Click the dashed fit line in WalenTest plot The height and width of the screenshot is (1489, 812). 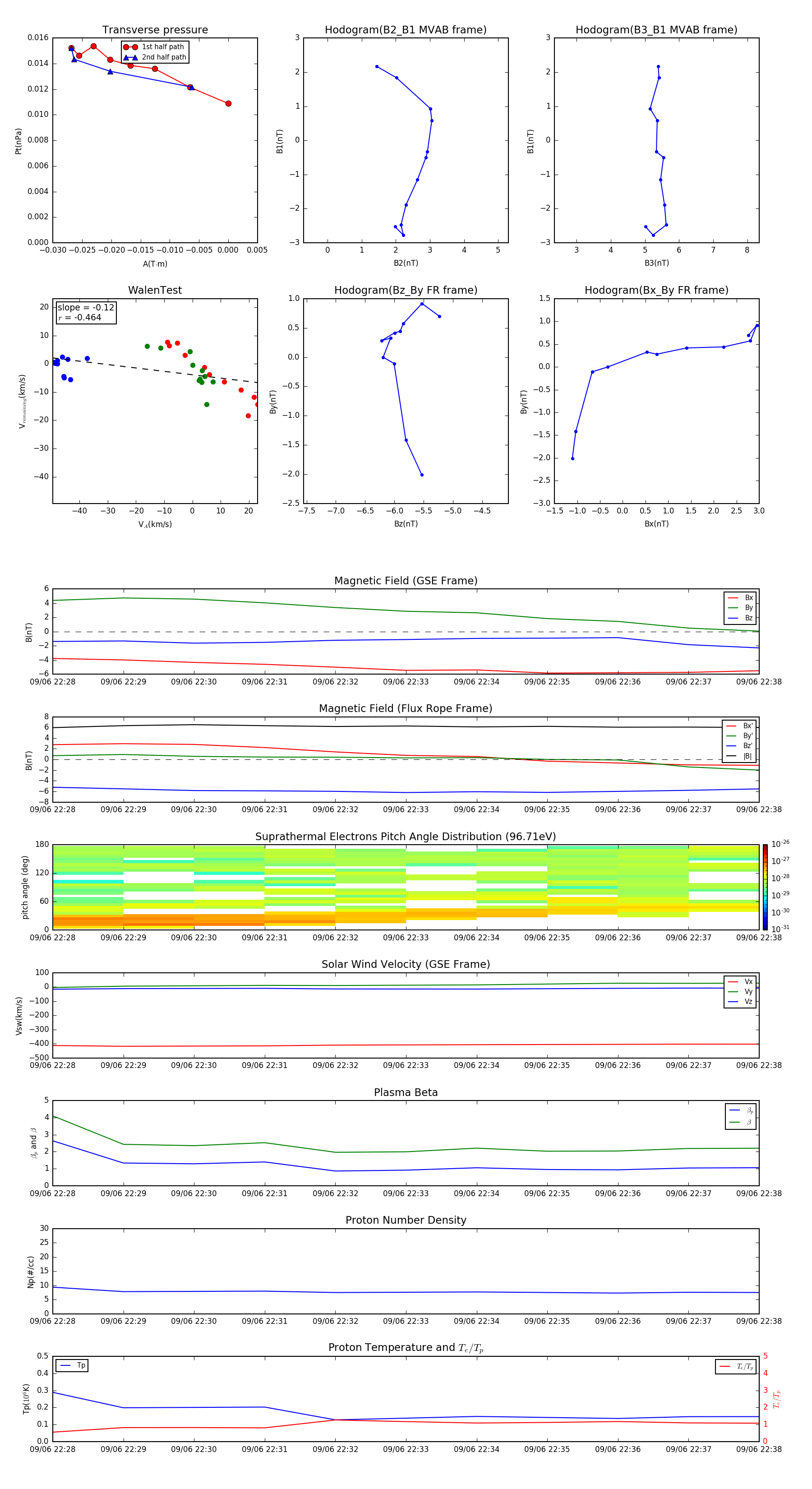tap(155, 370)
